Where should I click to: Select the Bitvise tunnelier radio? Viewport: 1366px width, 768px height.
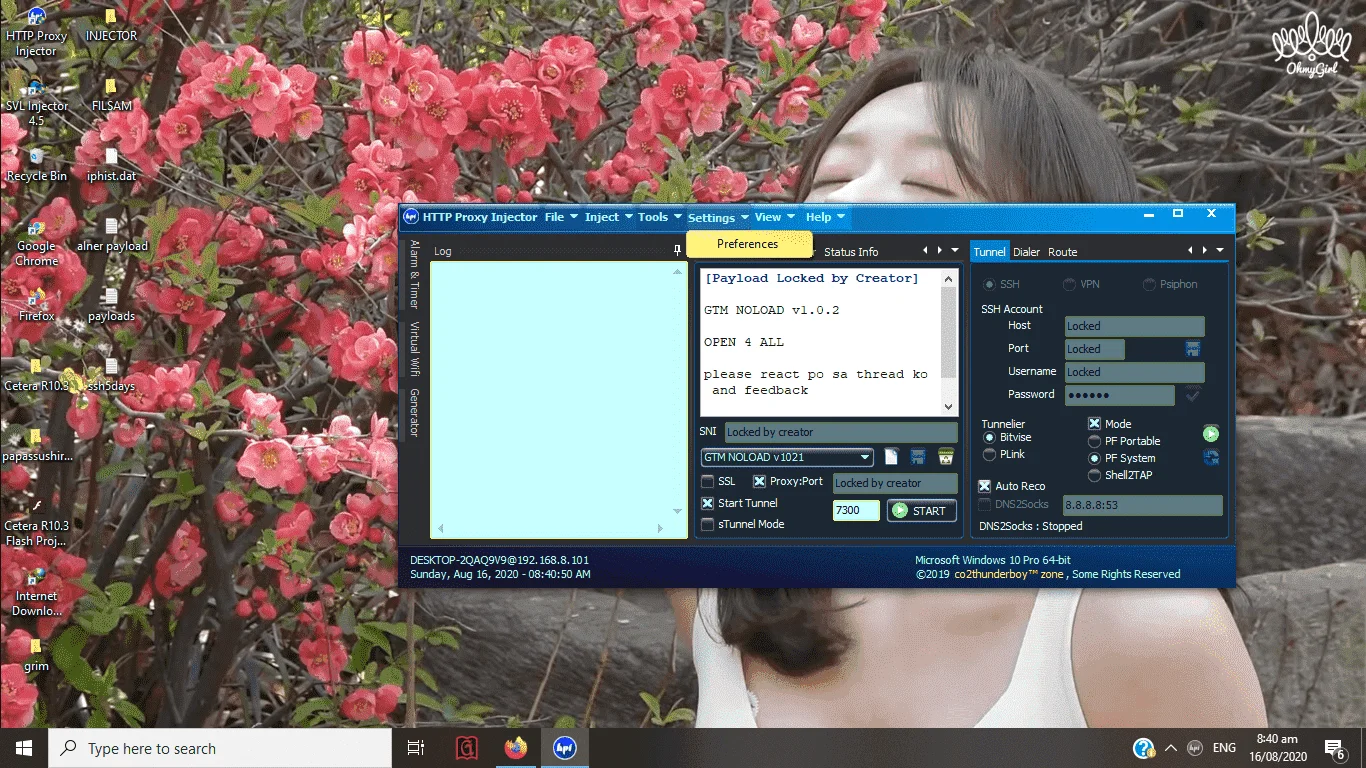tap(989, 437)
